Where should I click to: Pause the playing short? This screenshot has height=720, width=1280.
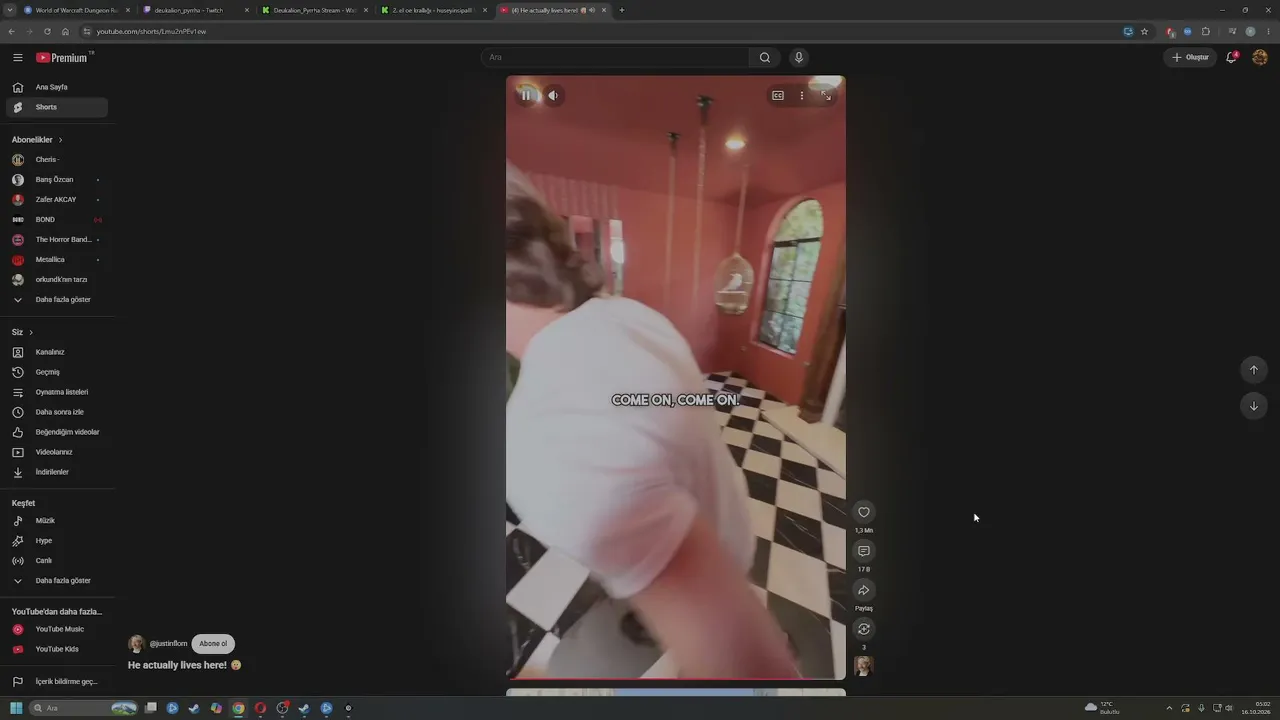(526, 95)
